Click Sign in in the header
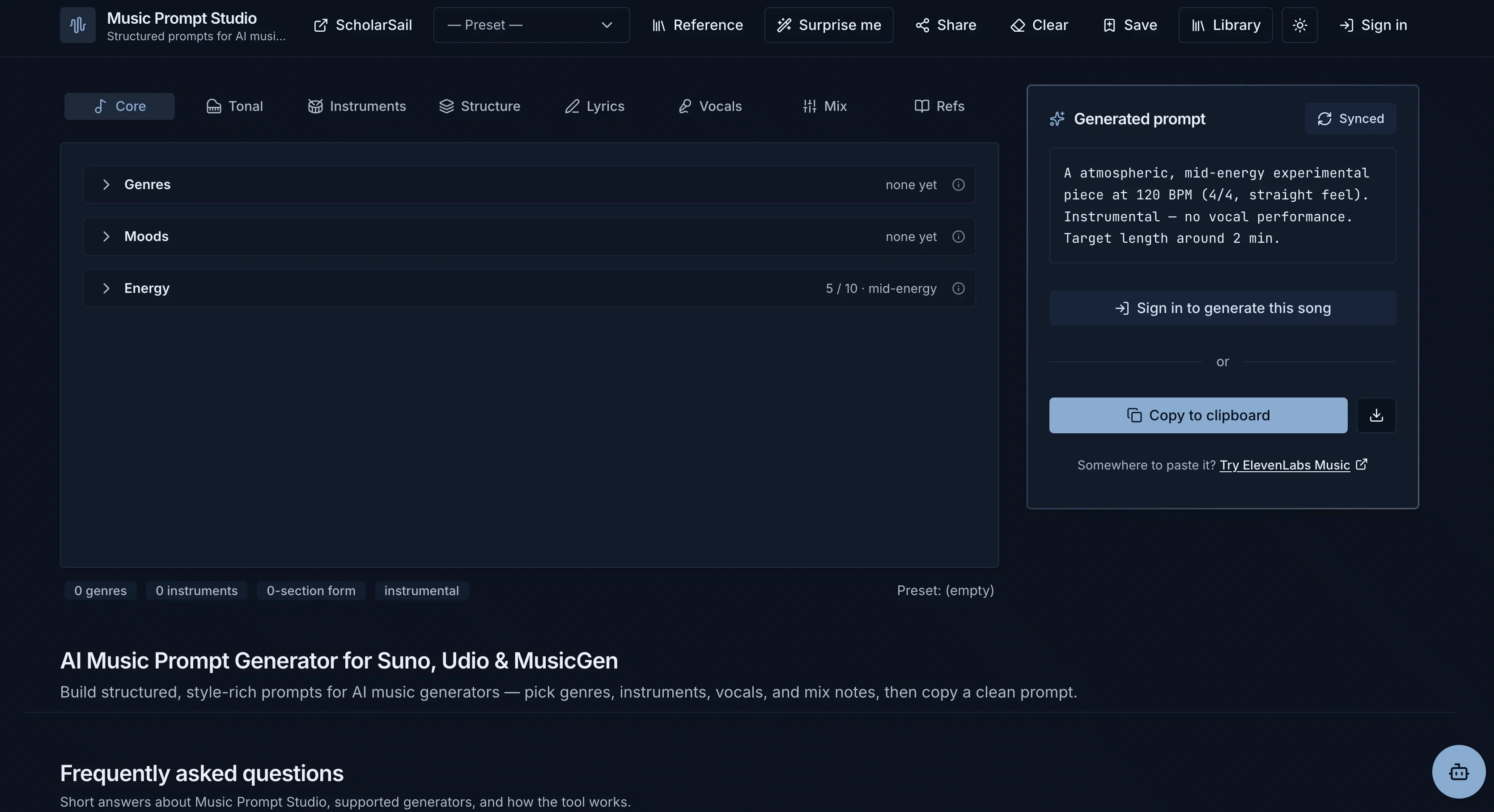 [x=1373, y=25]
